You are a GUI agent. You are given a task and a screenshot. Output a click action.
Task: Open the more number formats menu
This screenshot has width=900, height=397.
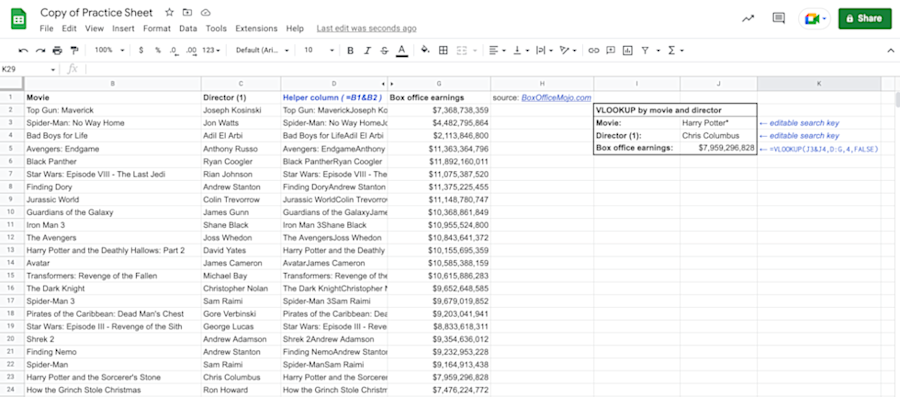coord(211,50)
